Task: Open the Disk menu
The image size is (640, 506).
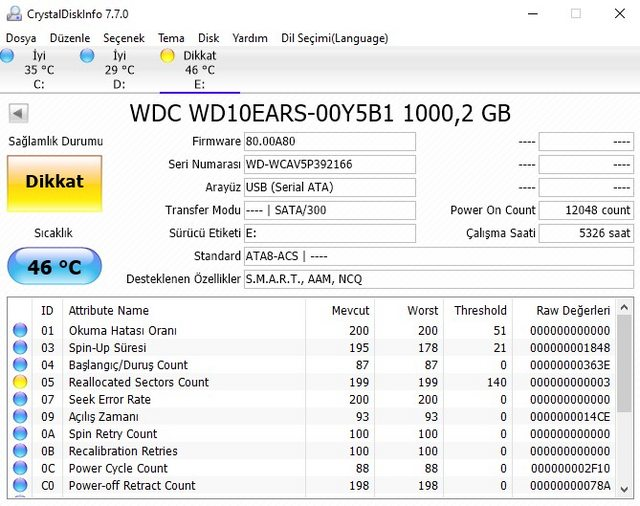Action: point(209,38)
